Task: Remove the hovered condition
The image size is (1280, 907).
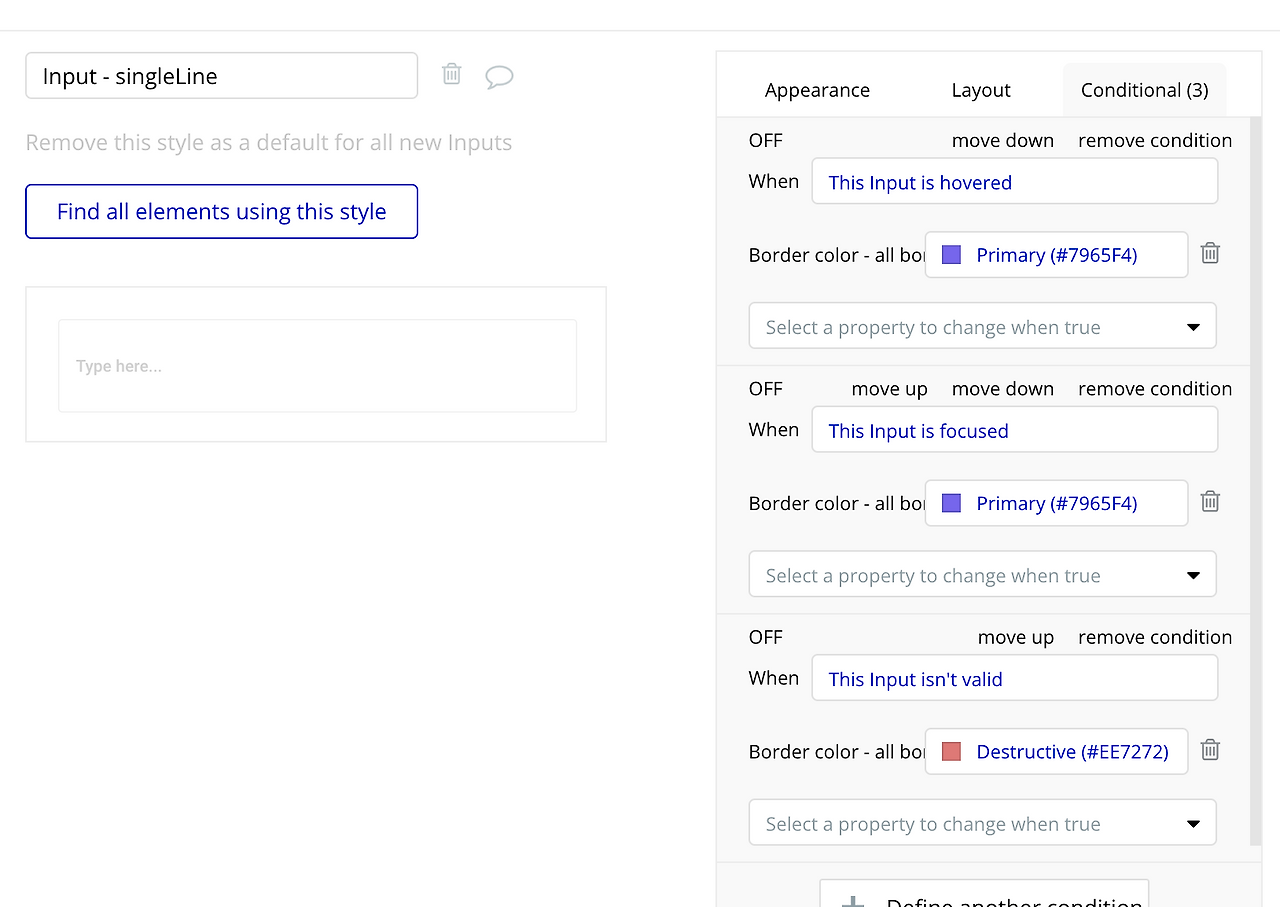Action: tap(1155, 141)
